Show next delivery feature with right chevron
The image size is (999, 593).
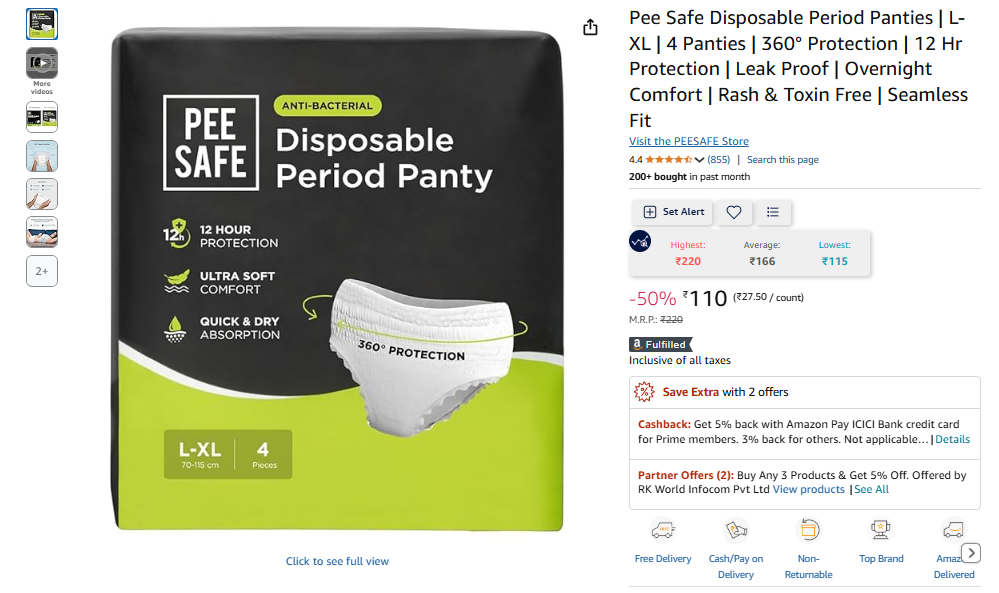pyautogui.click(x=970, y=553)
